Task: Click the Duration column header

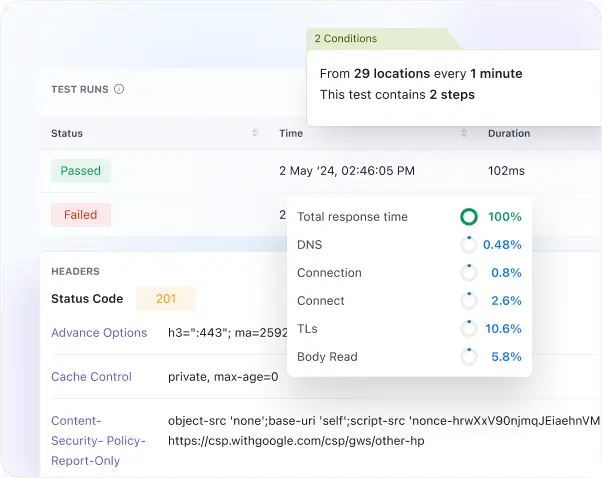Action: tap(509, 133)
